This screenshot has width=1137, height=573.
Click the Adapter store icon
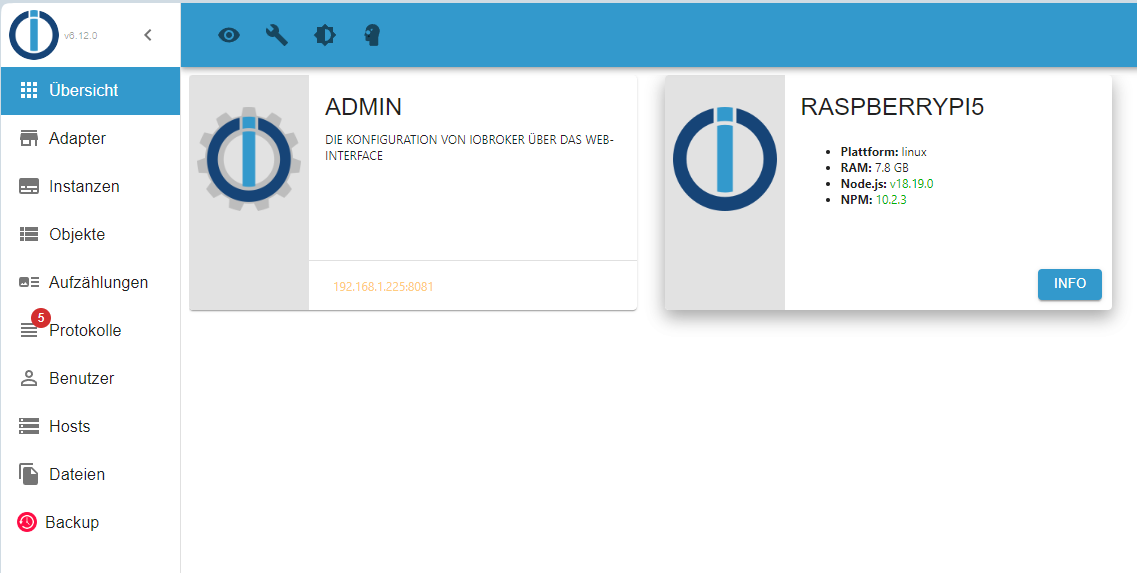(28, 138)
